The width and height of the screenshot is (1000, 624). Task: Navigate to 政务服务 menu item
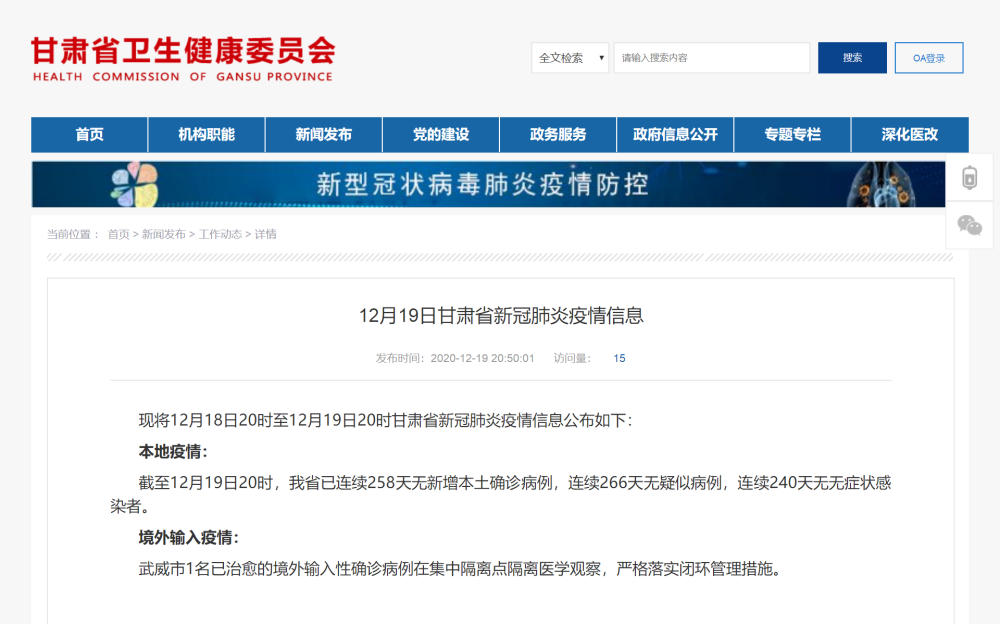click(x=558, y=134)
